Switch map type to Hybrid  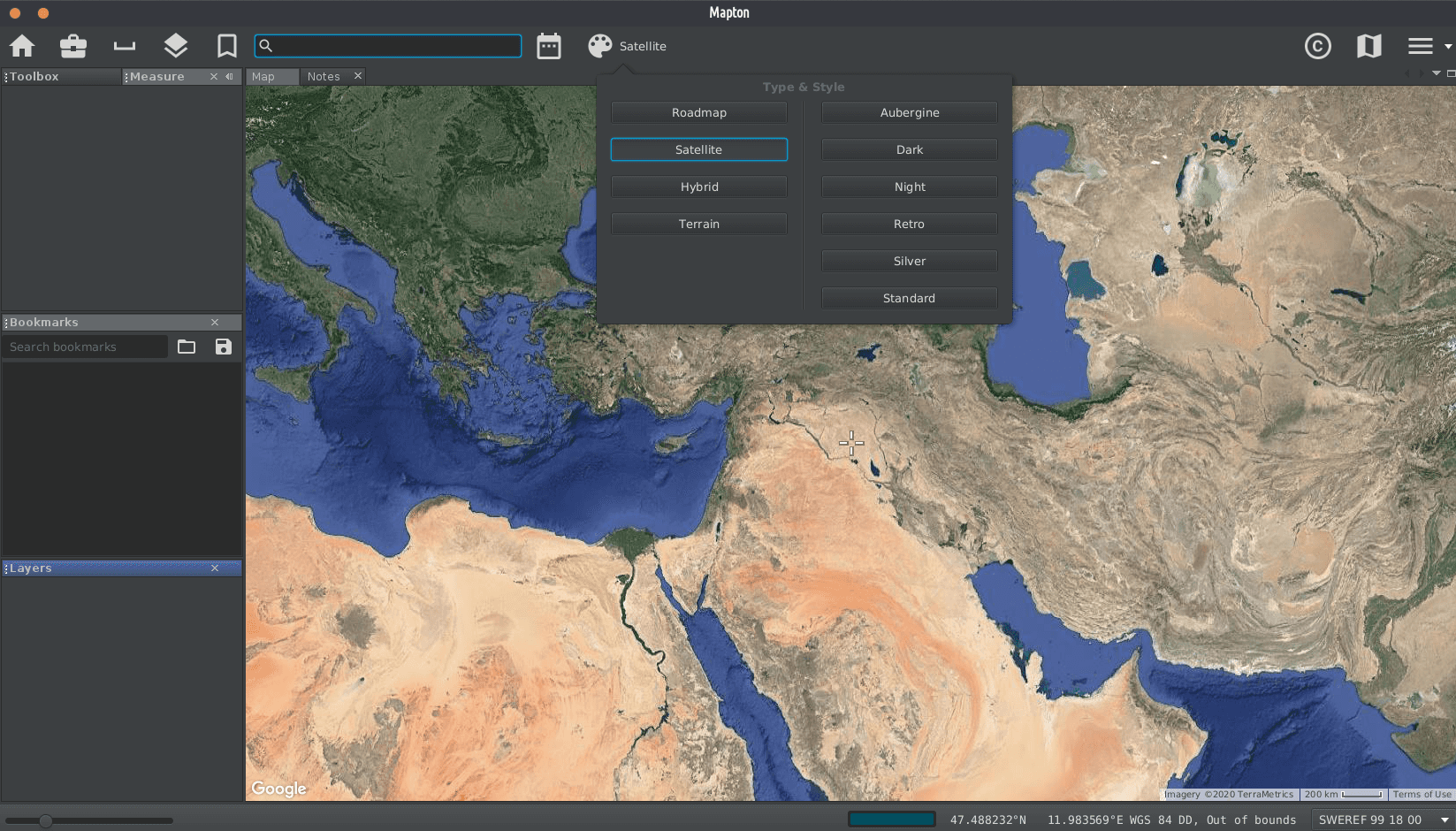tap(698, 187)
